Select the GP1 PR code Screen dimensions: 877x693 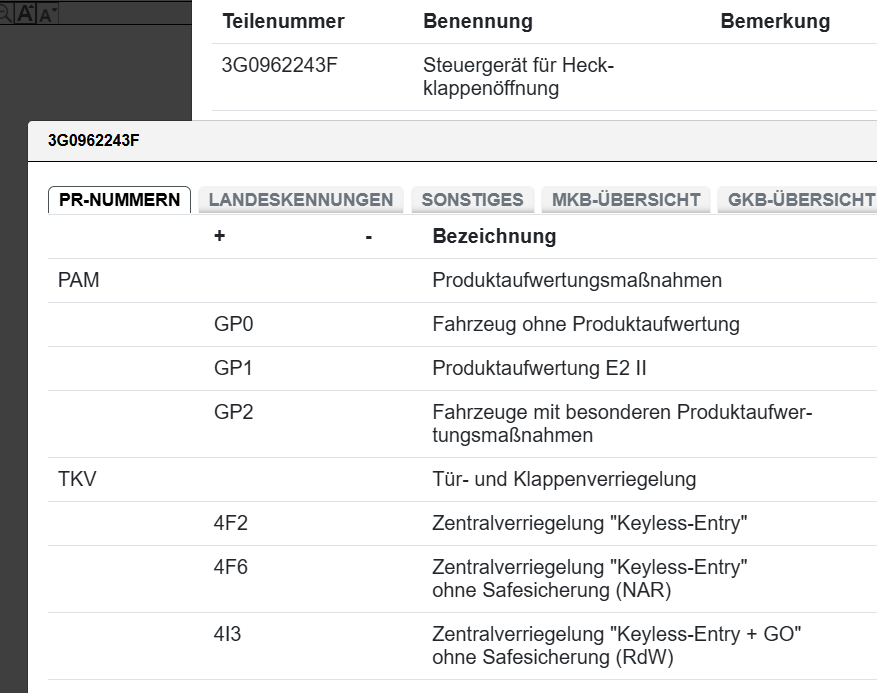tap(233, 368)
